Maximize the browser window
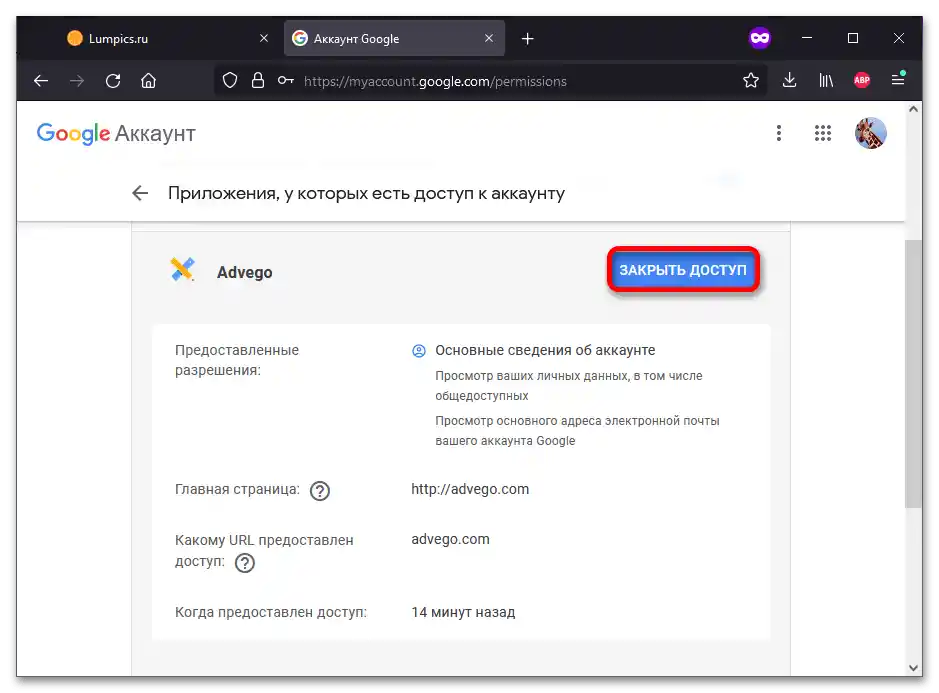The height and width of the screenshot is (693, 939). (x=853, y=38)
